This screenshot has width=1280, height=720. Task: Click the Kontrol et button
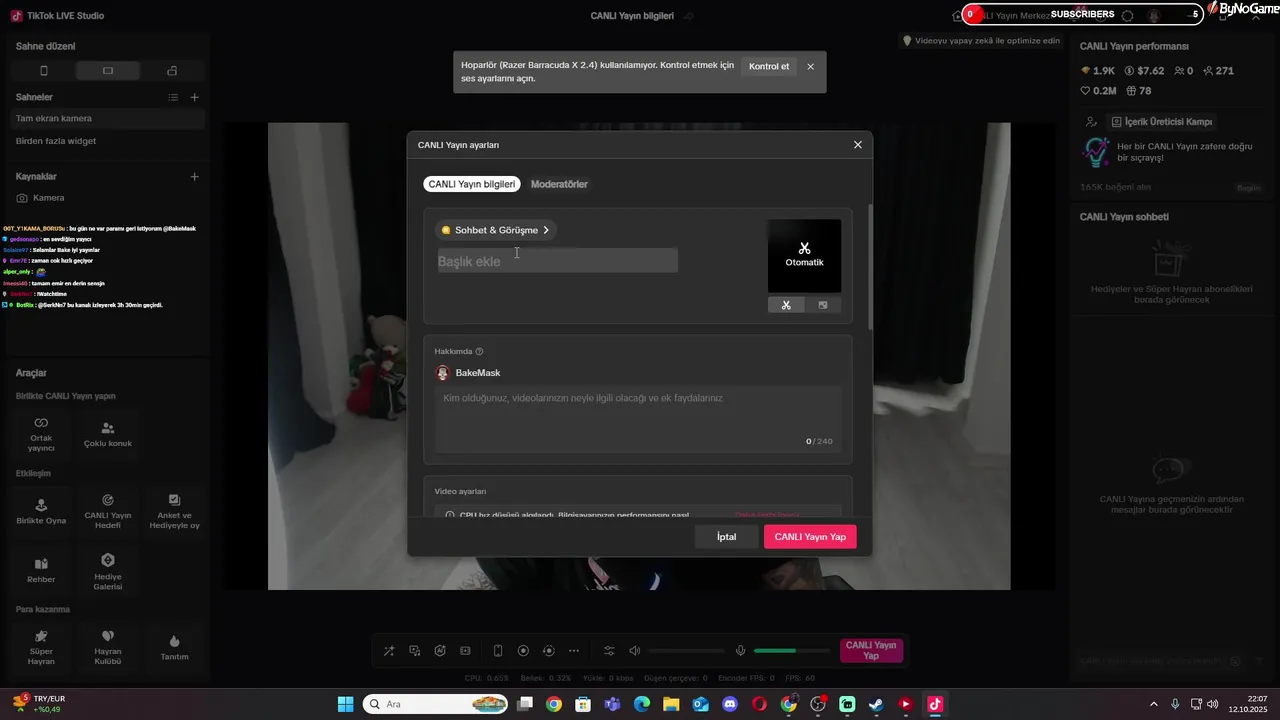coord(769,67)
